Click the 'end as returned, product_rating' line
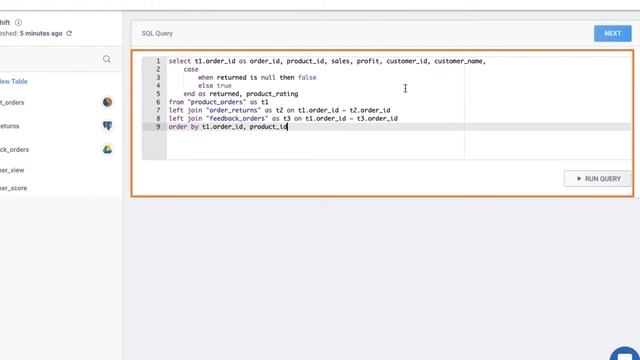The height and width of the screenshot is (360, 640). pos(241,94)
